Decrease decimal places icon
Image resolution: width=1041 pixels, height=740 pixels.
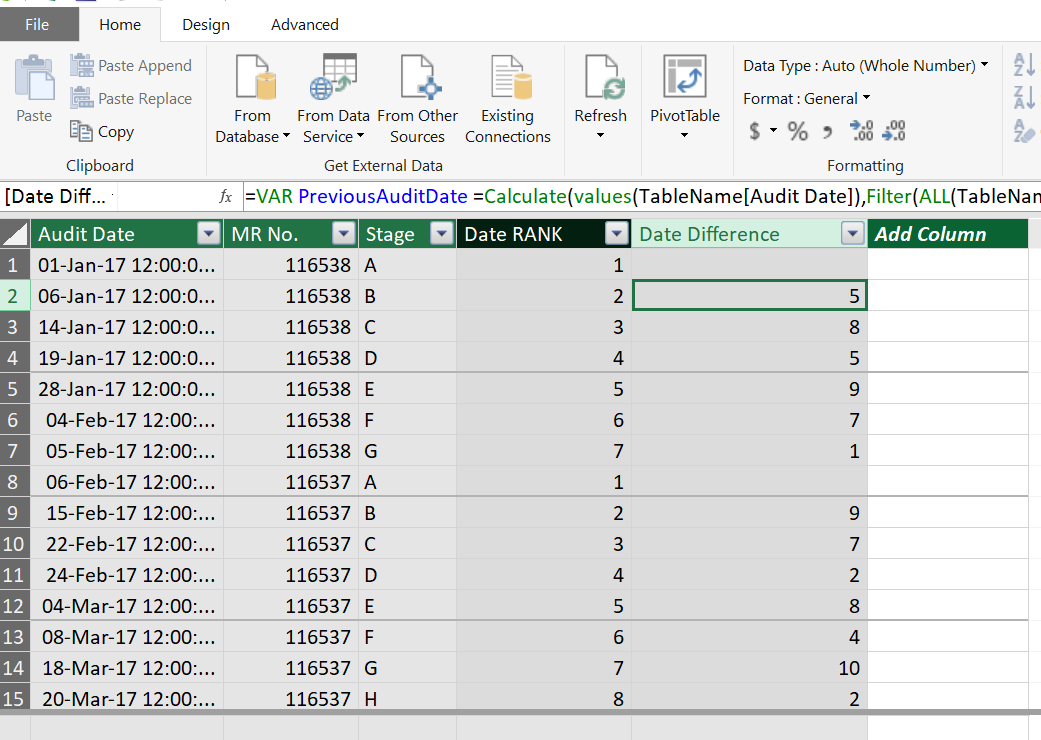pyautogui.click(x=894, y=131)
